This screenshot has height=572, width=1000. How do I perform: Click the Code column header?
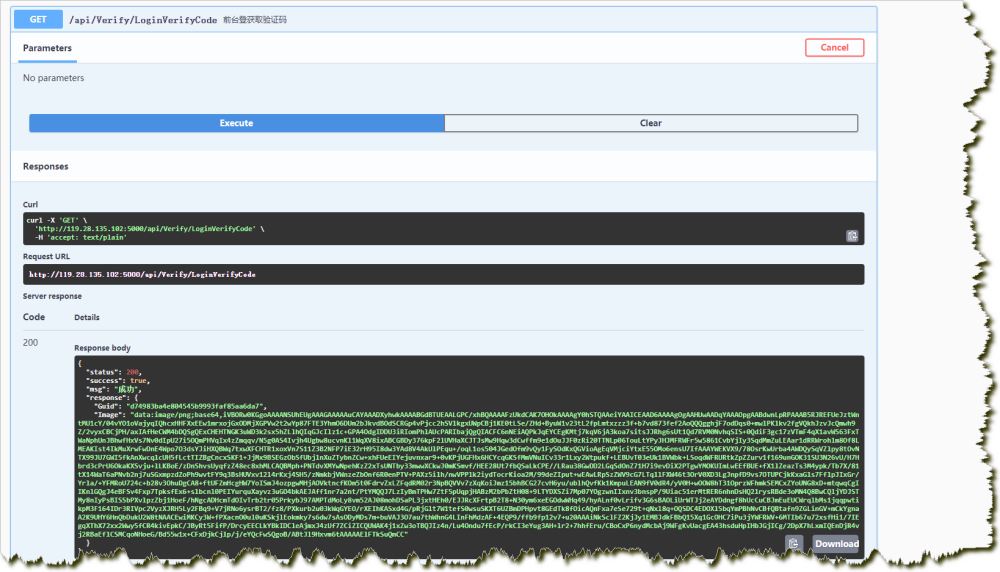(34, 317)
